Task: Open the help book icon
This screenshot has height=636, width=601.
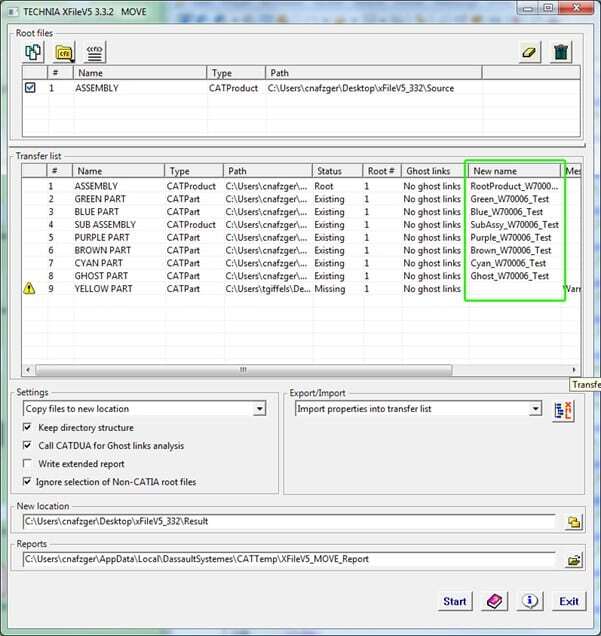Action: [493, 601]
